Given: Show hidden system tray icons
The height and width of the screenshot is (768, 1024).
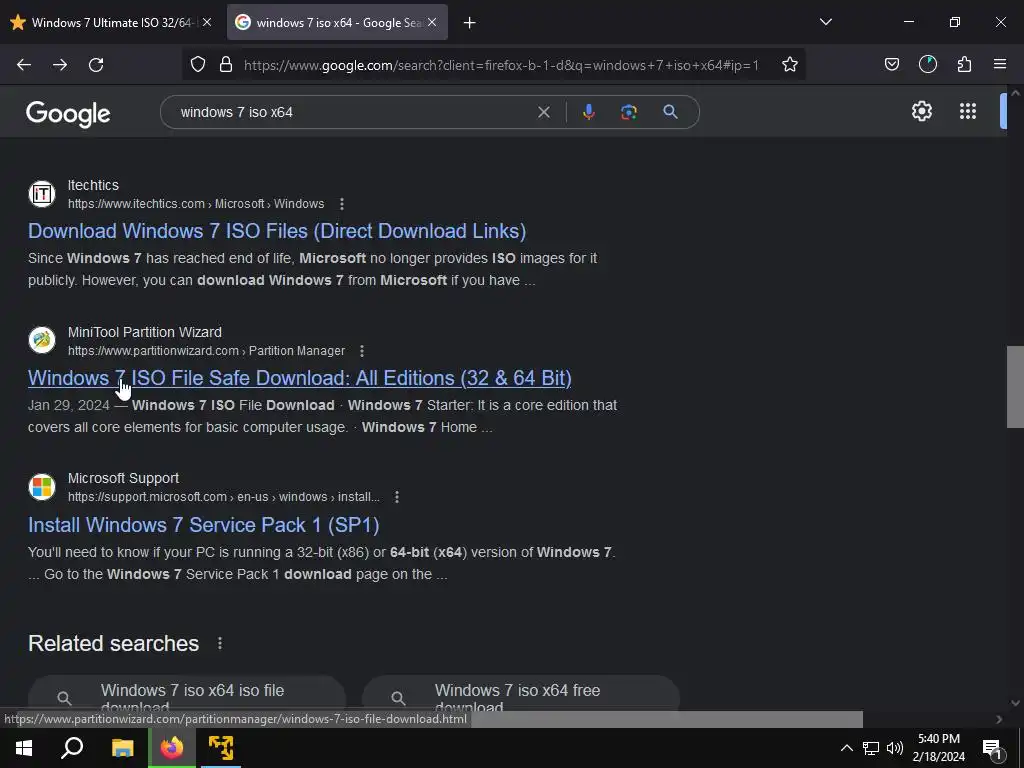Looking at the screenshot, I should pos(846,748).
